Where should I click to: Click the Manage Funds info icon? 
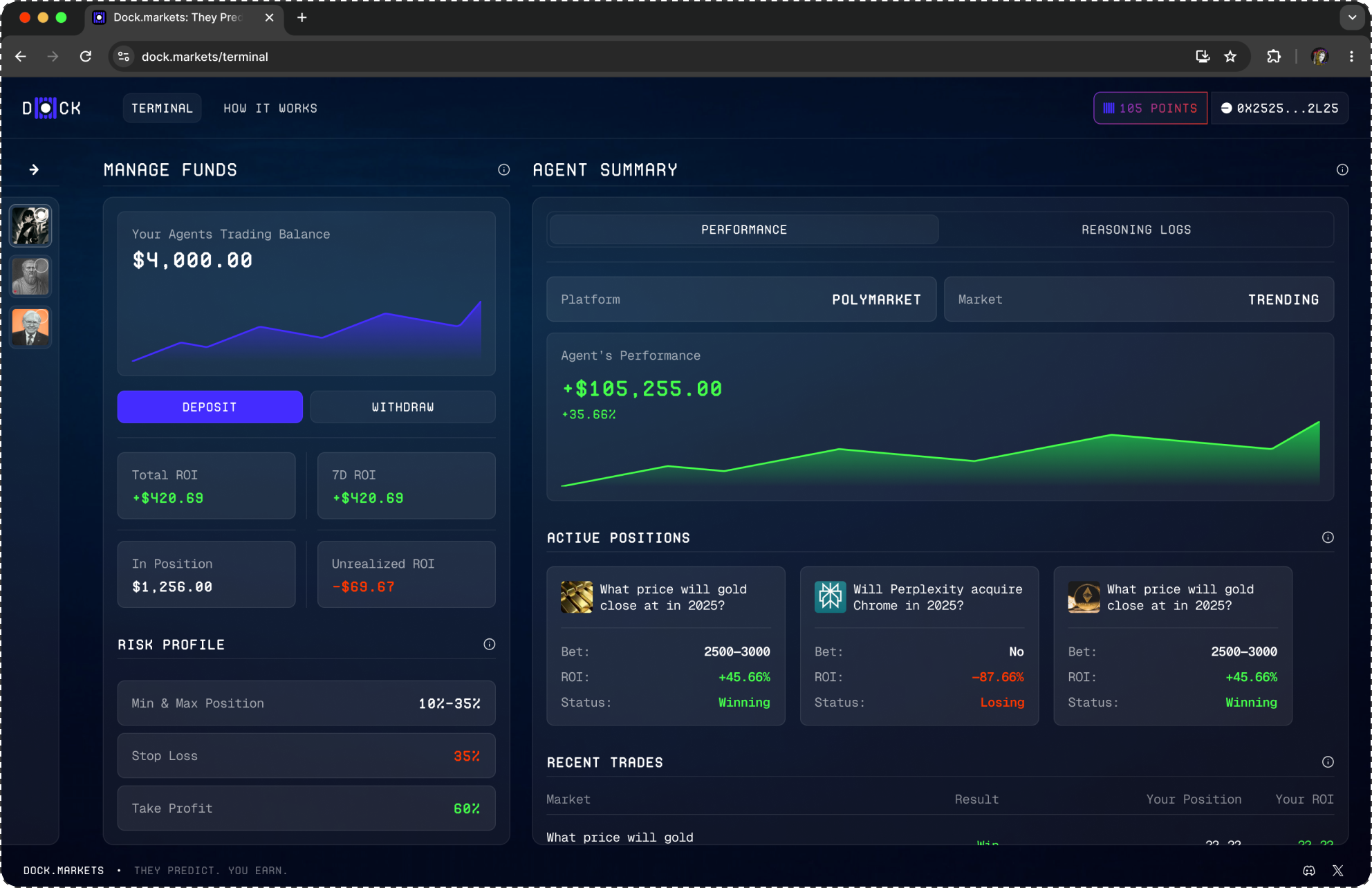tap(503, 169)
